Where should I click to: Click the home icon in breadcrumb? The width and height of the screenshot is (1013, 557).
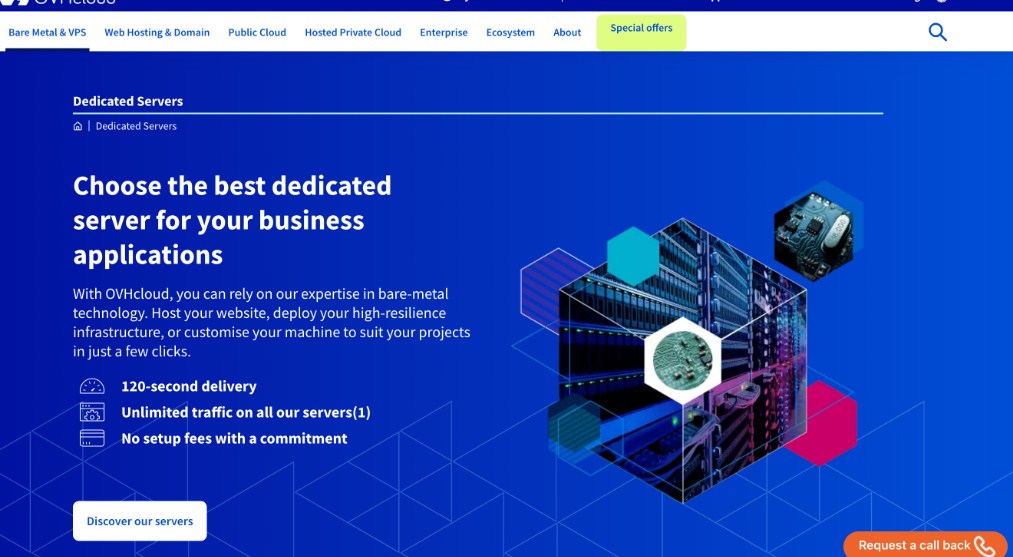click(78, 126)
